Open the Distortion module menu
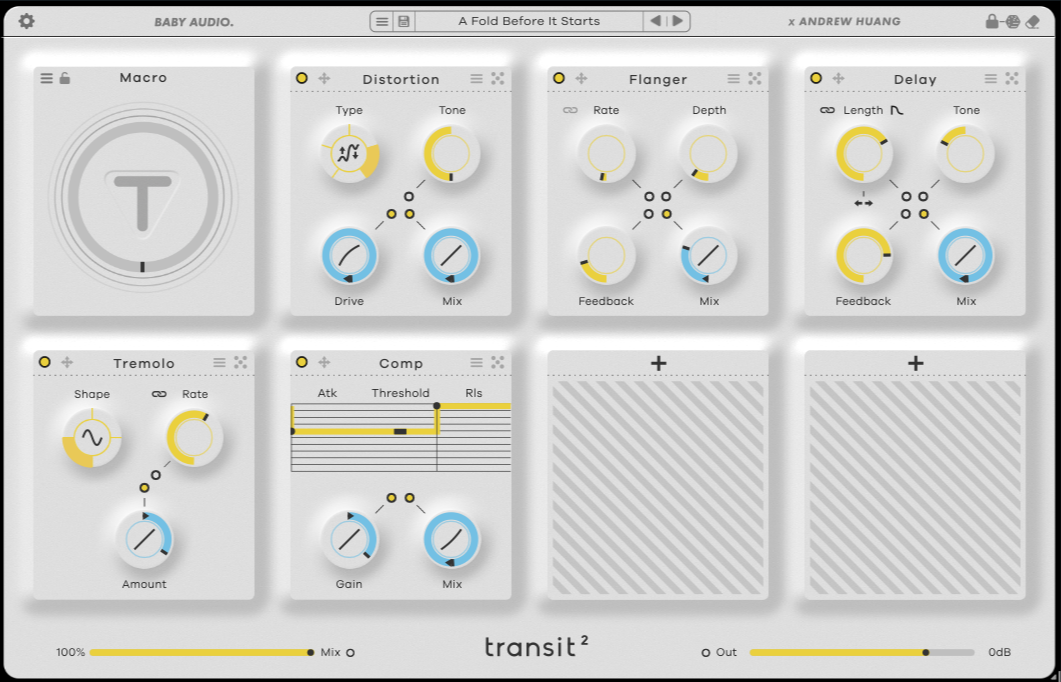The width and height of the screenshot is (1061, 682). click(x=476, y=78)
